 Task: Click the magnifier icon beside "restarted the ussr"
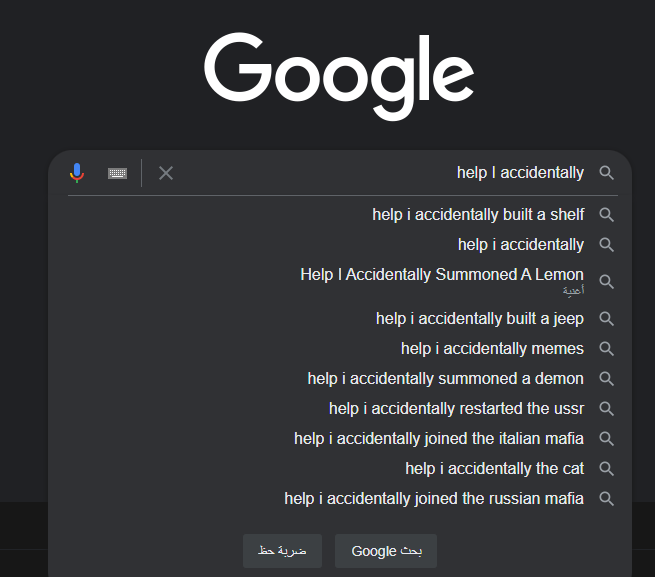tap(606, 409)
